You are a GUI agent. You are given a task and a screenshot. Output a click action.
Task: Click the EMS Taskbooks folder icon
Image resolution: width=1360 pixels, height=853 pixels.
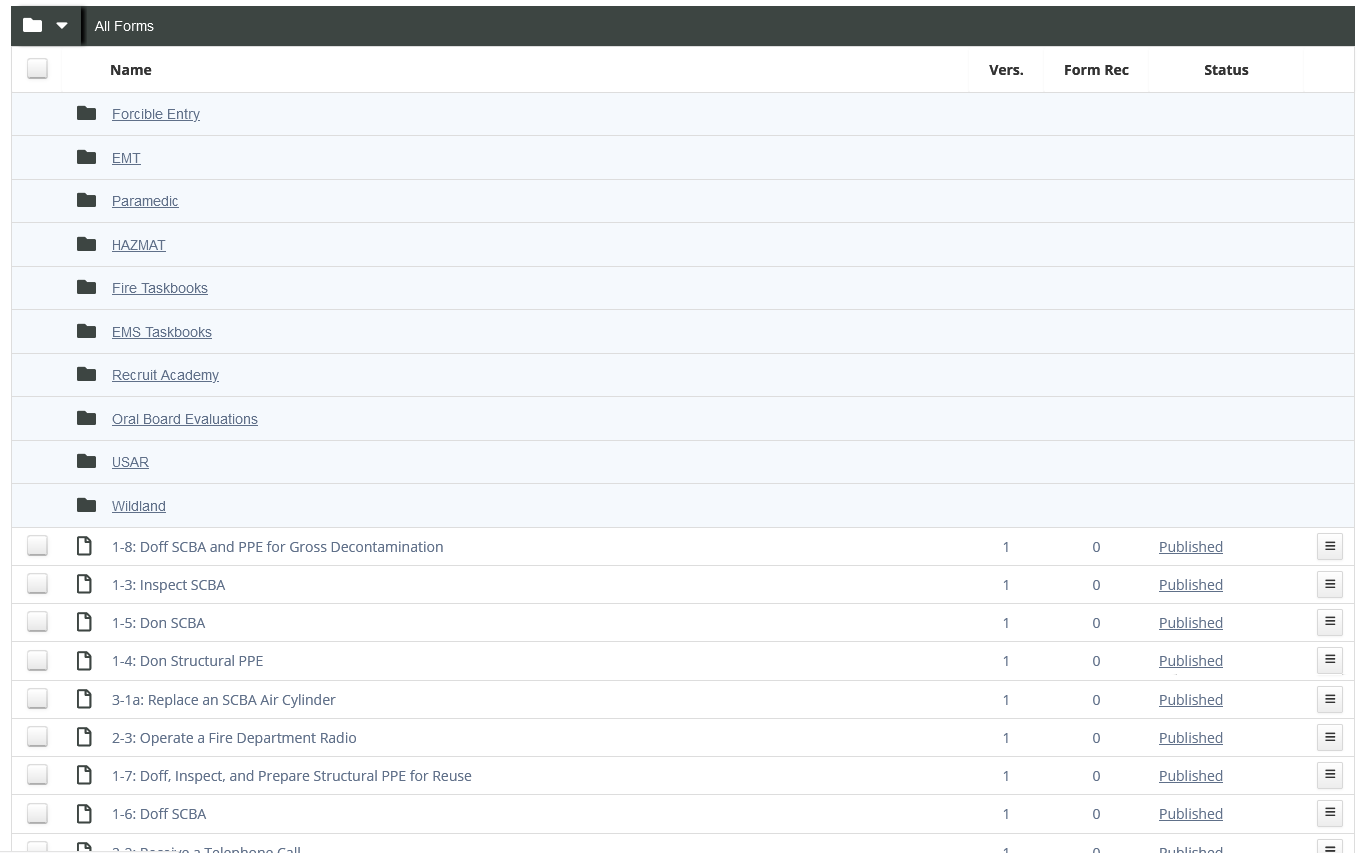87,331
